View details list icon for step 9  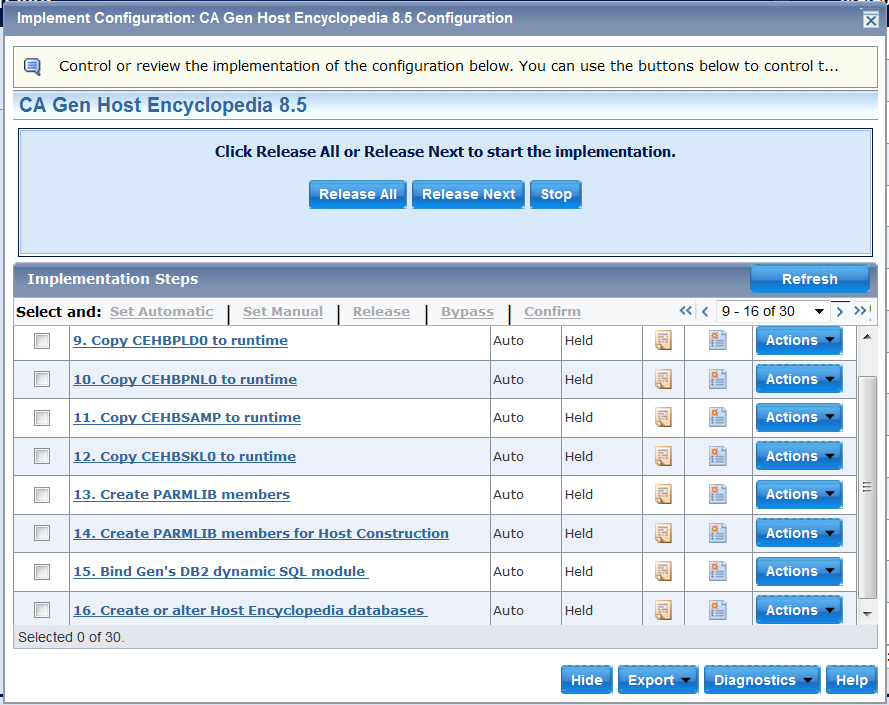(x=717, y=340)
